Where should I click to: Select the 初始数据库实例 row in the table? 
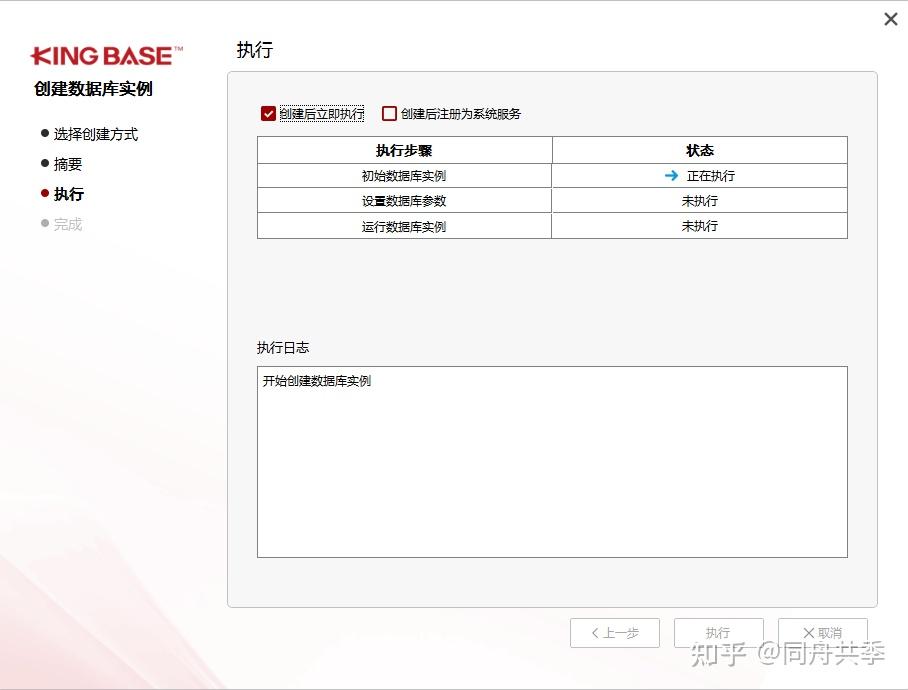pyautogui.click(x=404, y=174)
